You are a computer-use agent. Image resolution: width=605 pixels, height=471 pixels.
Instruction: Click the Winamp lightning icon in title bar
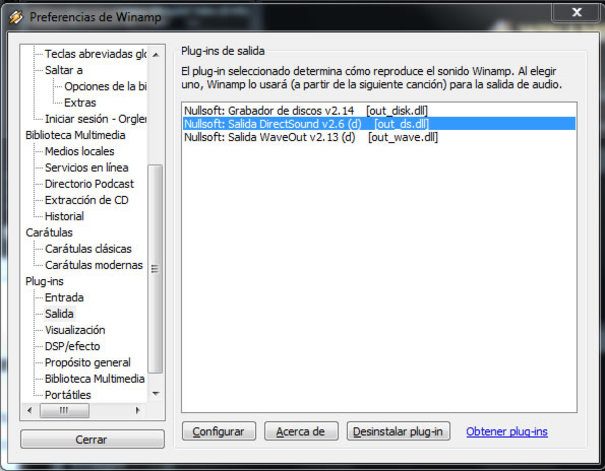coord(16,17)
